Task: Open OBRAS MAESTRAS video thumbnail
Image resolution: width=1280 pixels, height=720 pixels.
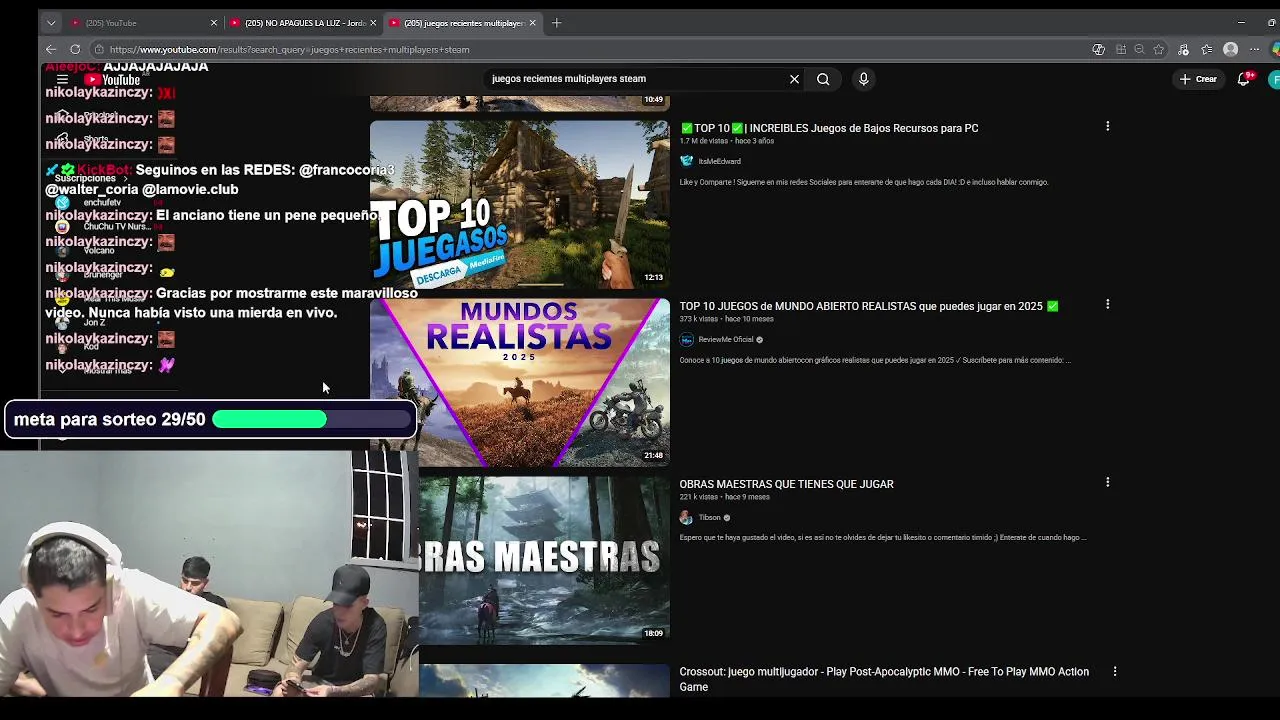Action: 545,561
